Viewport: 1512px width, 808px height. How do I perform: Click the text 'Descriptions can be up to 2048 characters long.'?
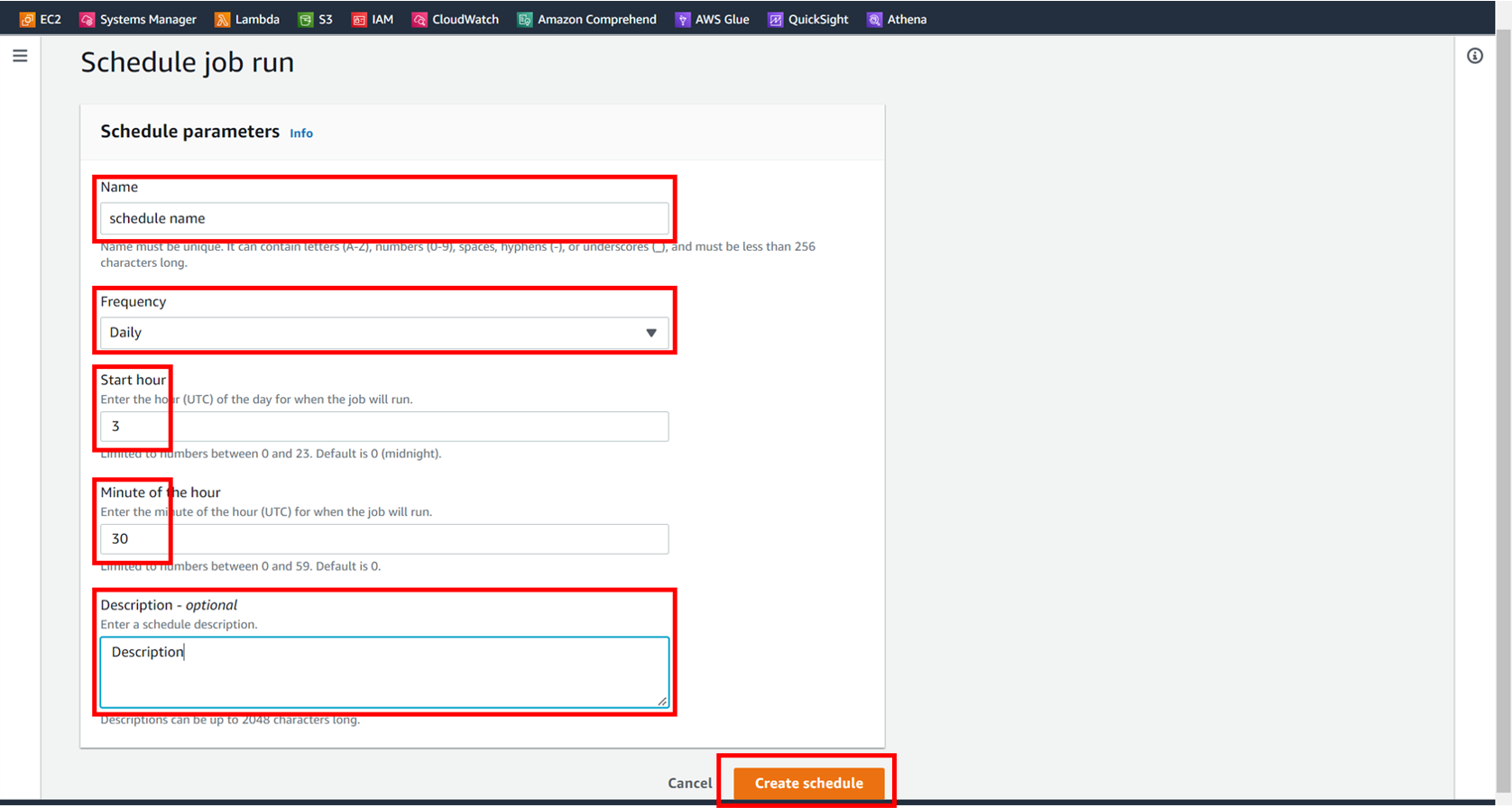[x=230, y=720]
